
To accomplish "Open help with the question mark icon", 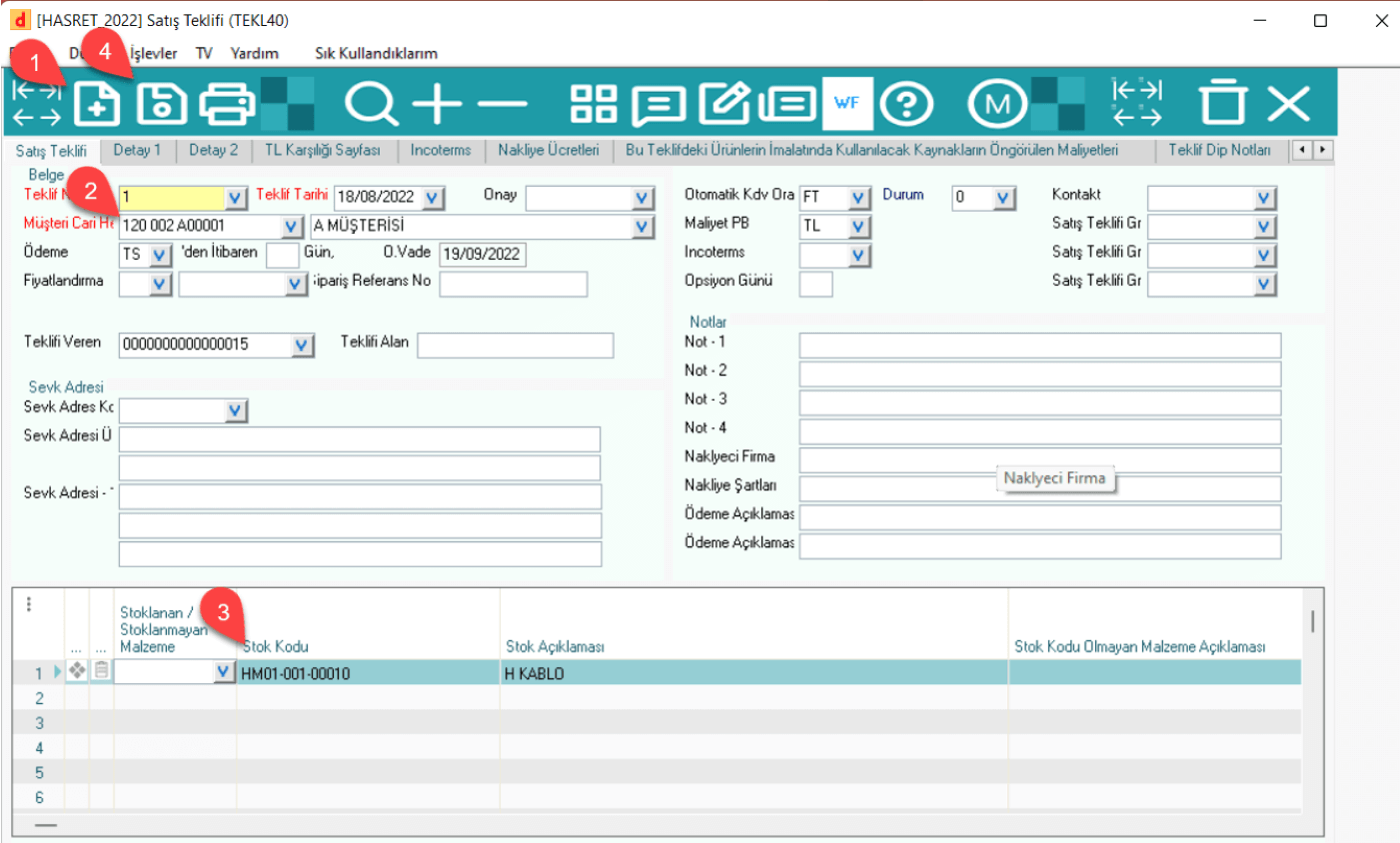I will [x=909, y=103].
